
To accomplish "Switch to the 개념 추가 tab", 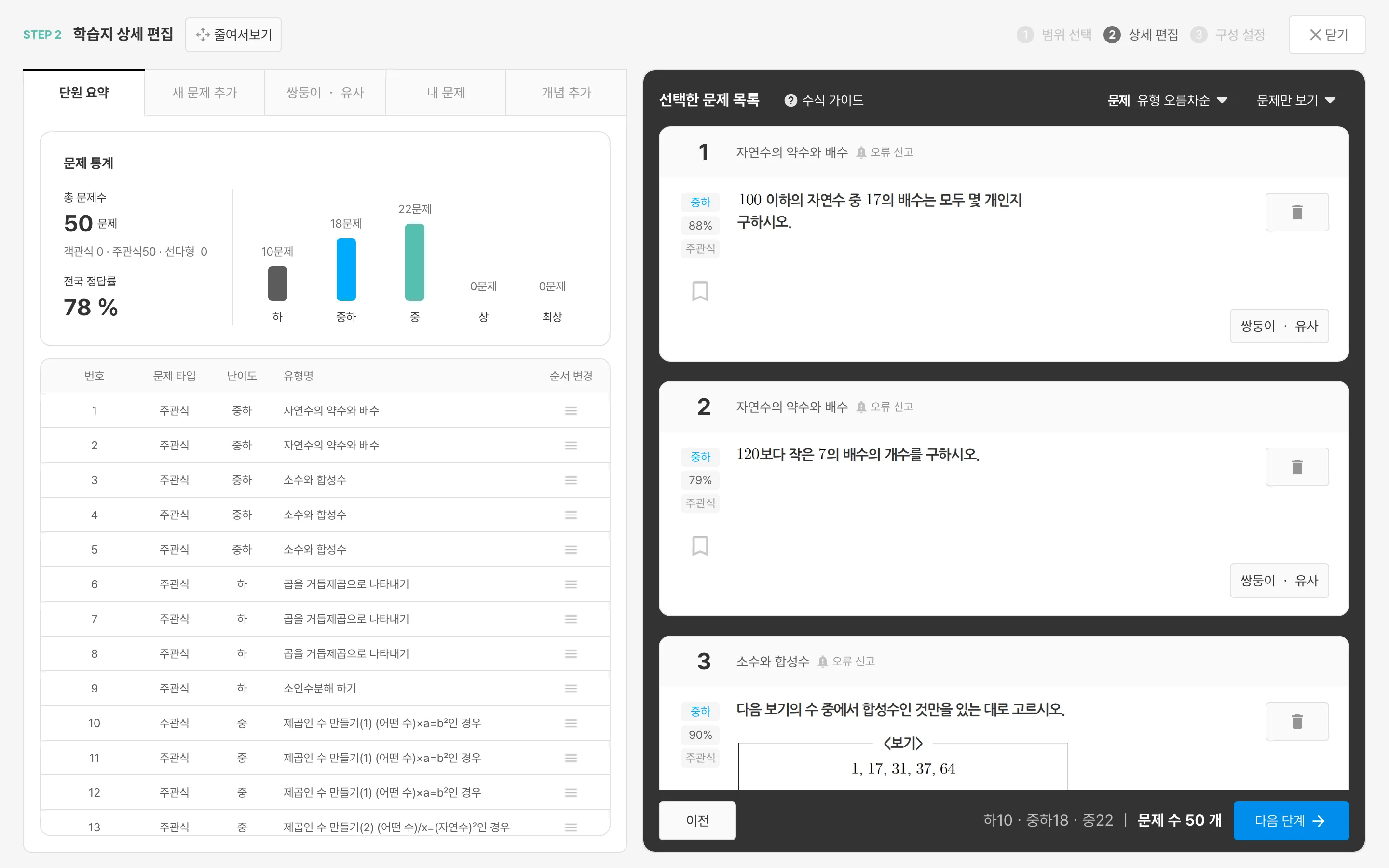I will [x=566, y=93].
